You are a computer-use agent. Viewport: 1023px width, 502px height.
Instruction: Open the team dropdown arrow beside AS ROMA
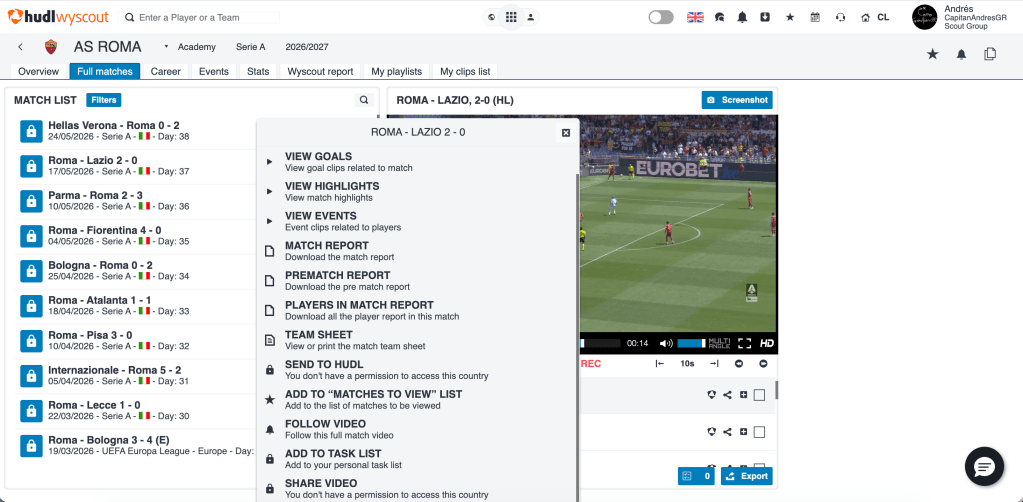[x=166, y=46]
